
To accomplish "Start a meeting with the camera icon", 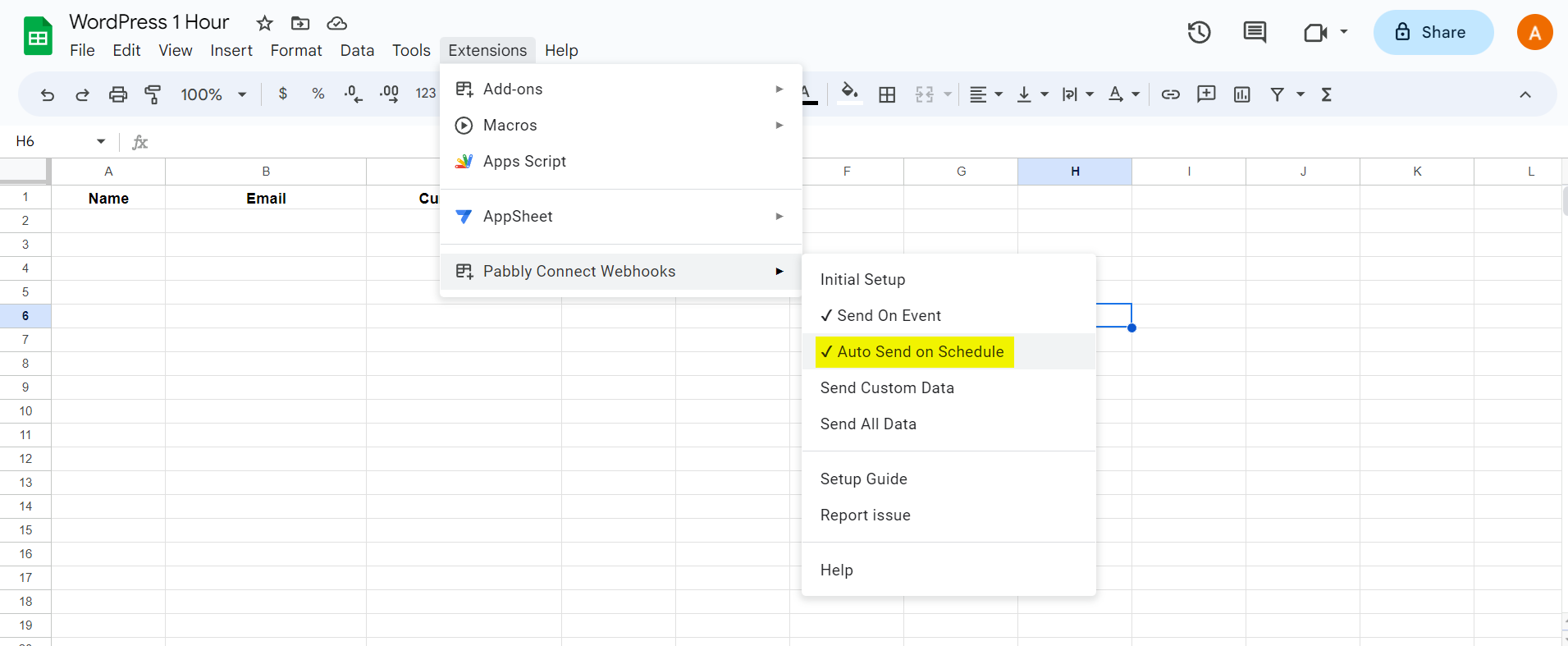I will [1315, 32].
